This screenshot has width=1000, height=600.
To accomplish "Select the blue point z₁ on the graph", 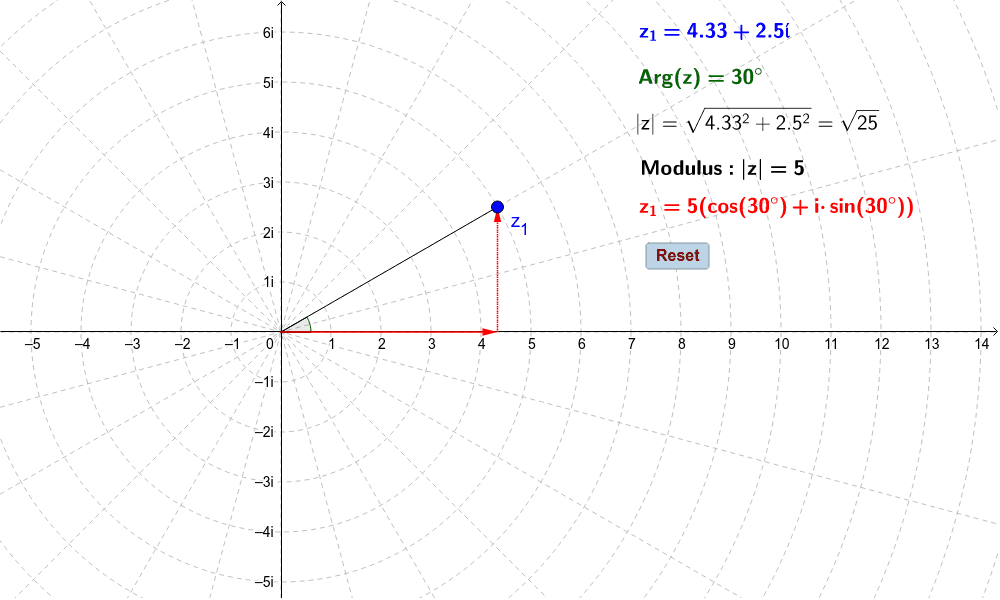I will click(497, 206).
